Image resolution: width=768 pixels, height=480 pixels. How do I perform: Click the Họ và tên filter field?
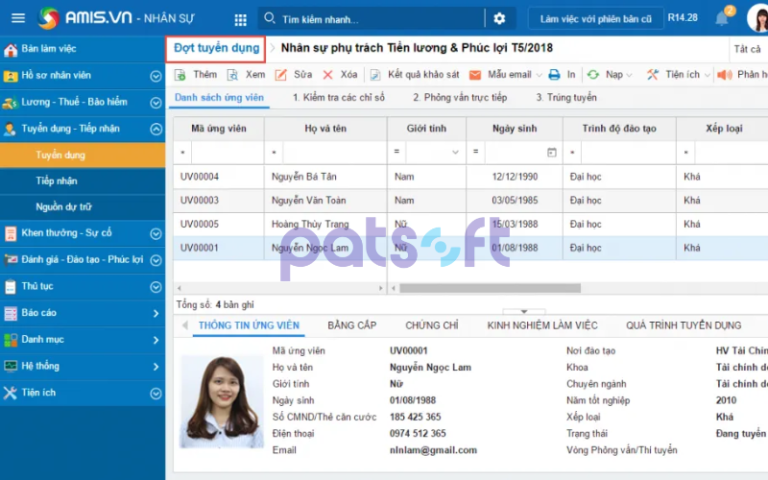pyautogui.click(x=335, y=152)
